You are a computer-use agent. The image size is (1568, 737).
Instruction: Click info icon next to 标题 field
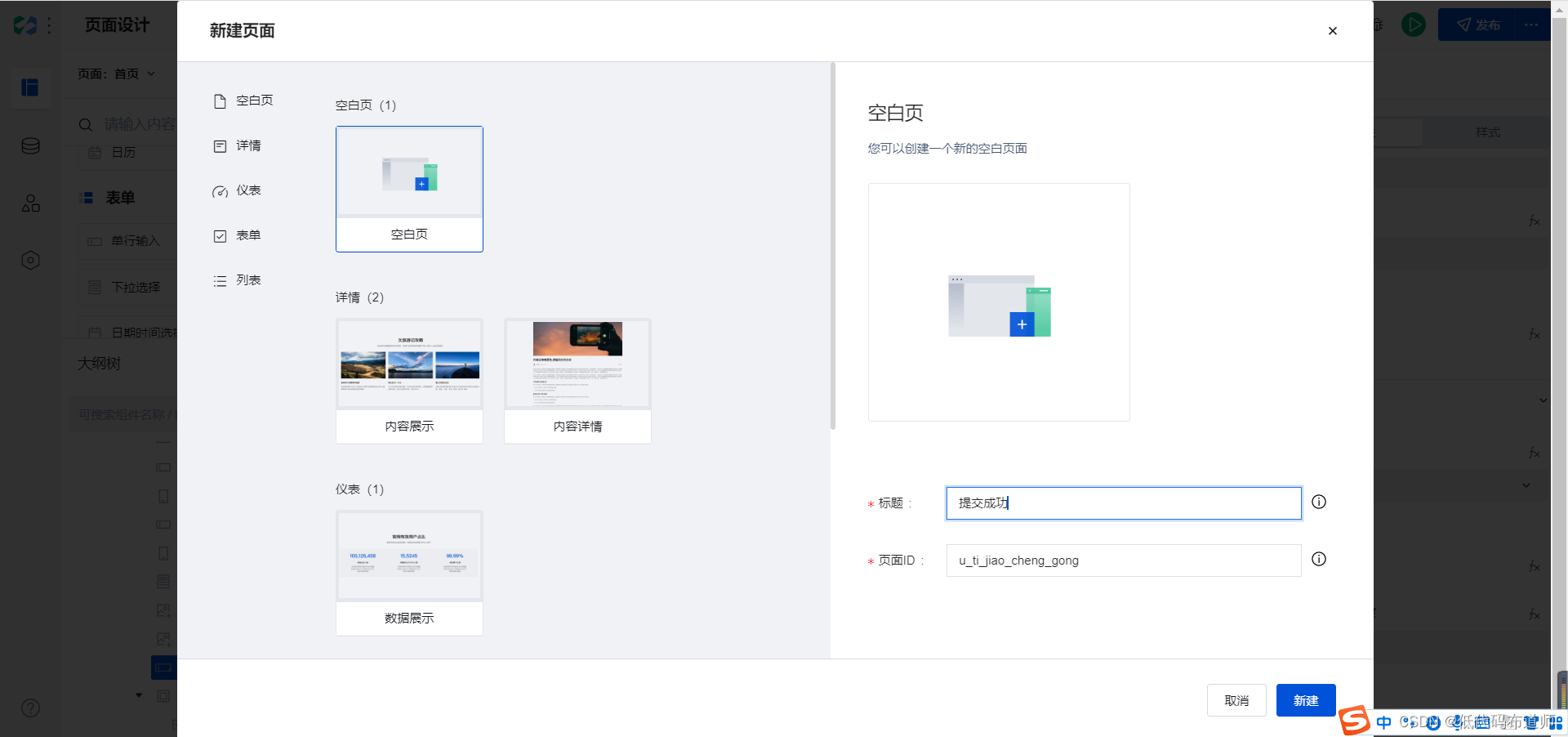click(1319, 502)
